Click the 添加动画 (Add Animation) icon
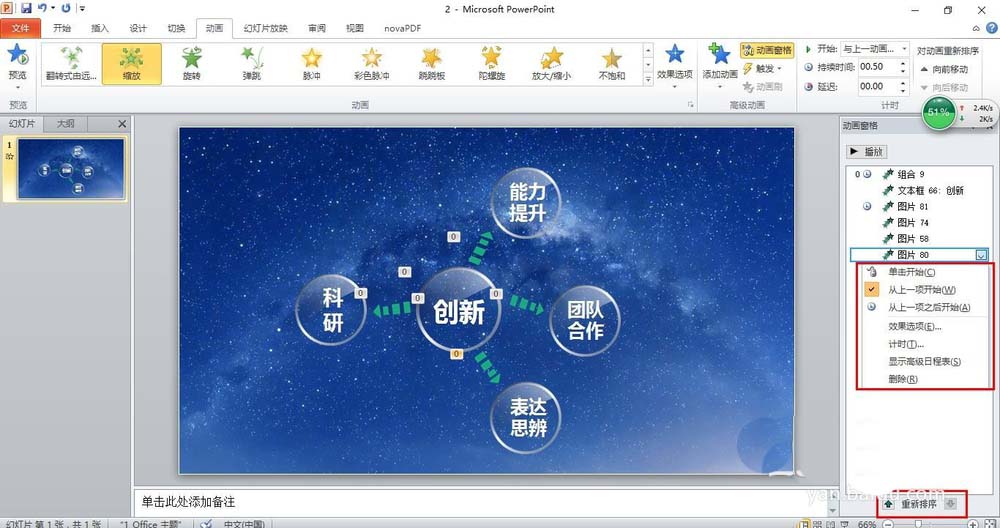This screenshot has width=1000, height=528. pyautogui.click(x=720, y=62)
